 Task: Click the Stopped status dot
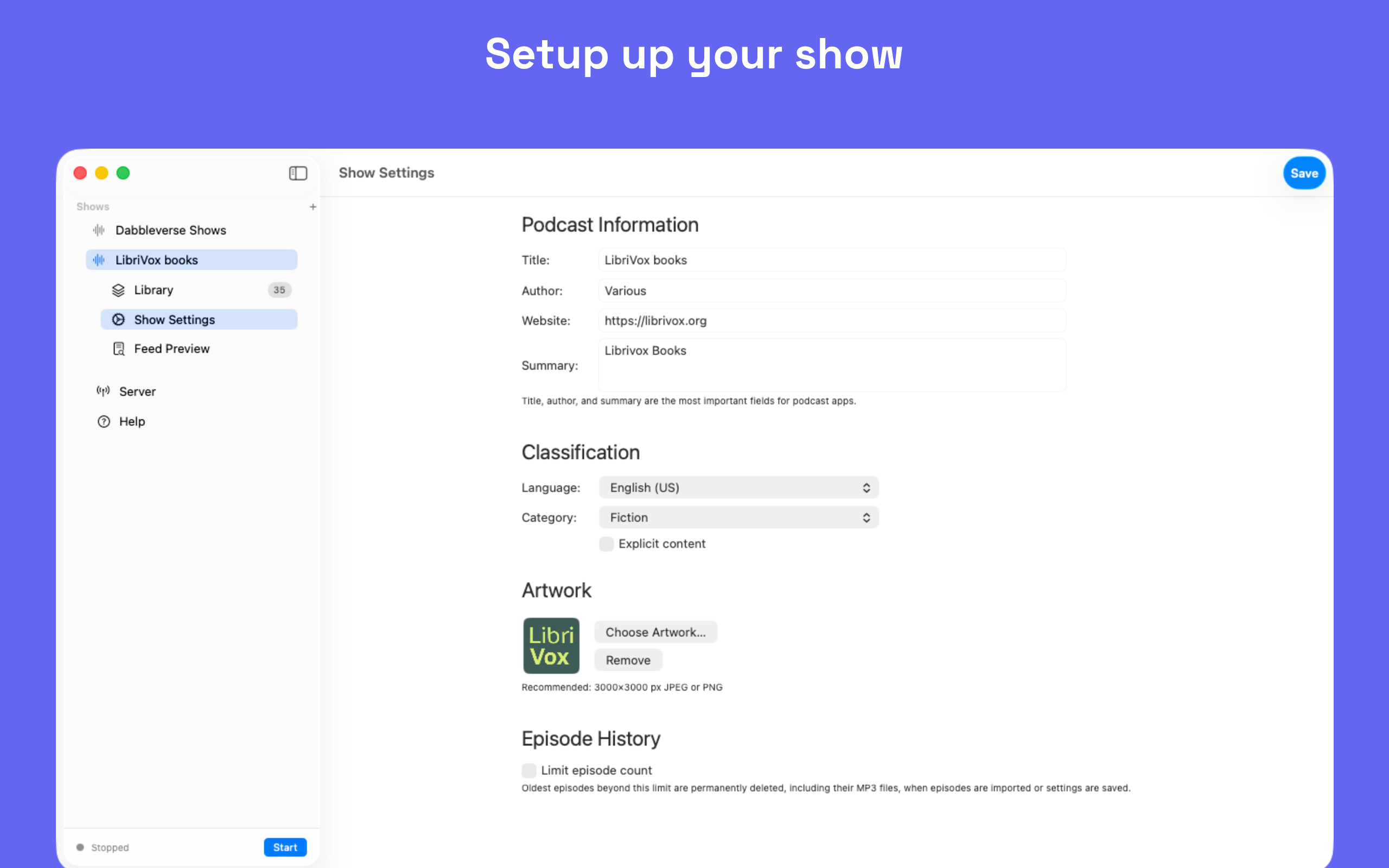[80, 847]
